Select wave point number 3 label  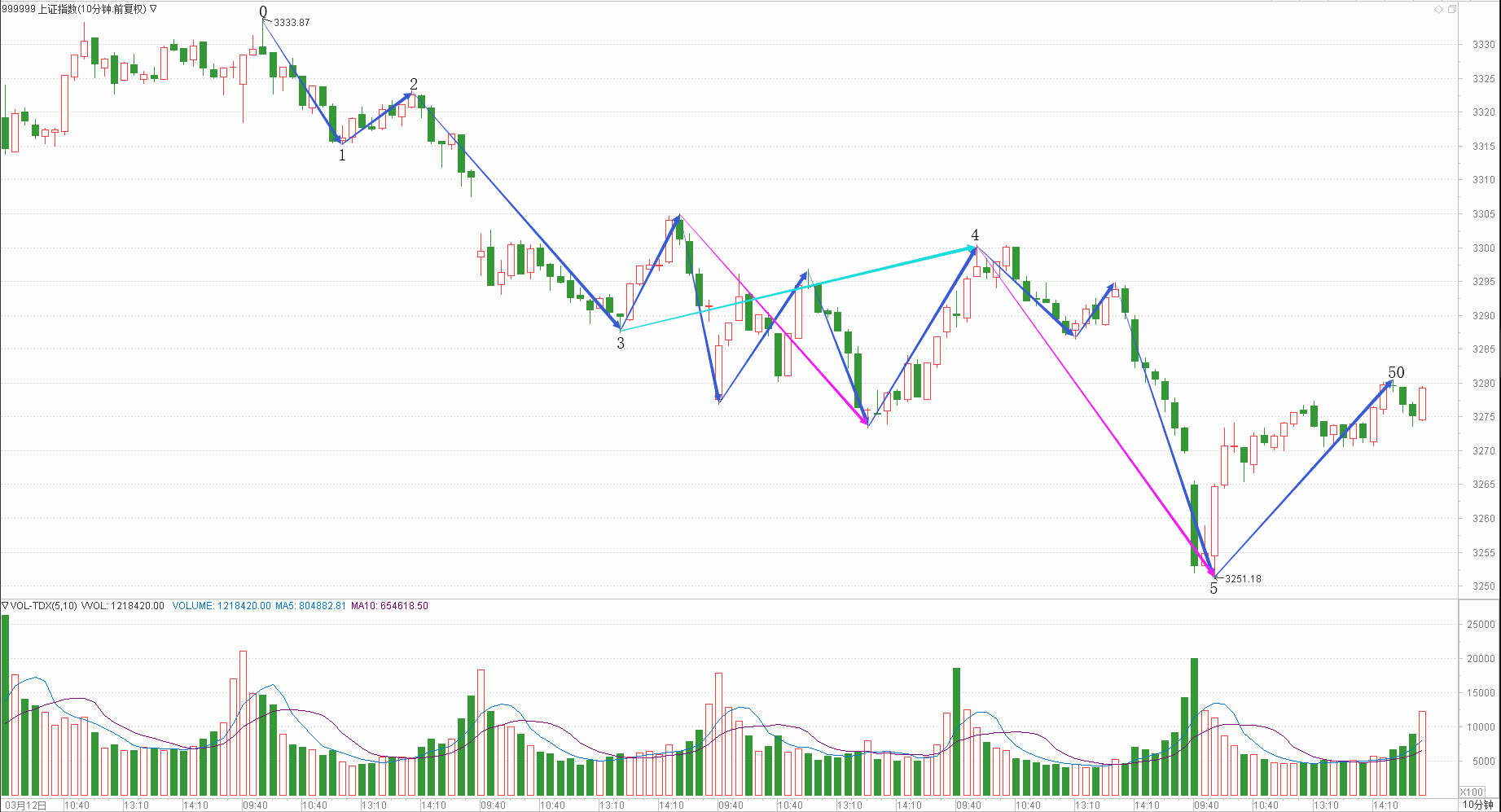click(621, 344)
